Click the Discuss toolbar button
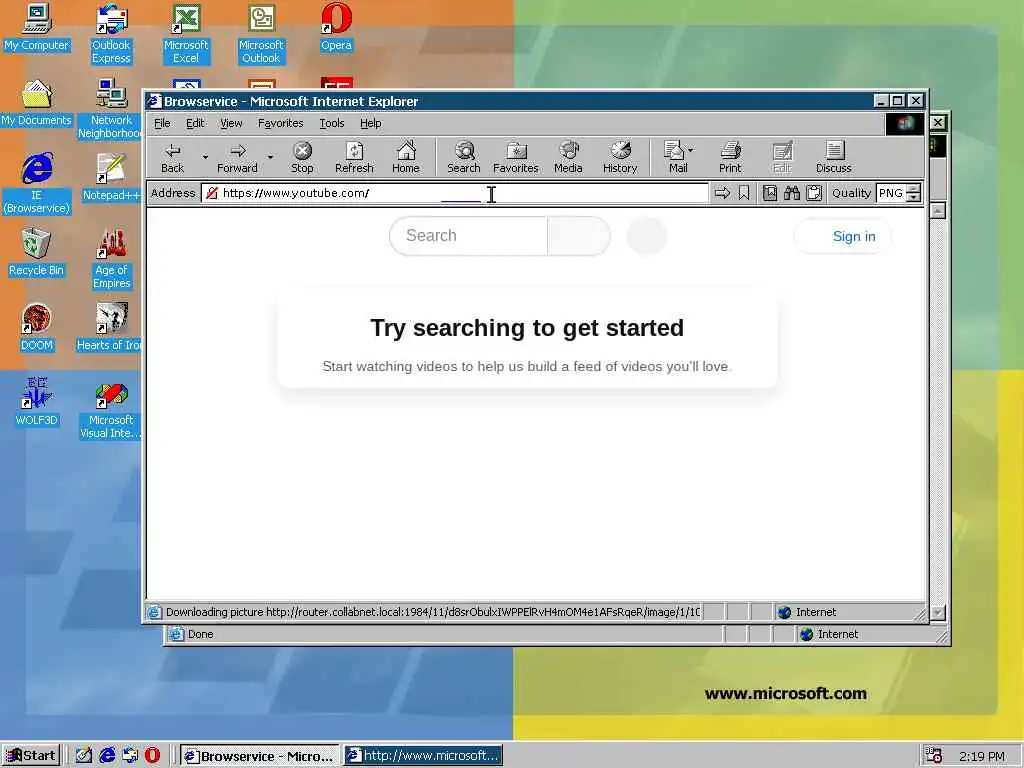This screenshot has width=1024, height=768. pyautogui.click(x=833, y=158)
